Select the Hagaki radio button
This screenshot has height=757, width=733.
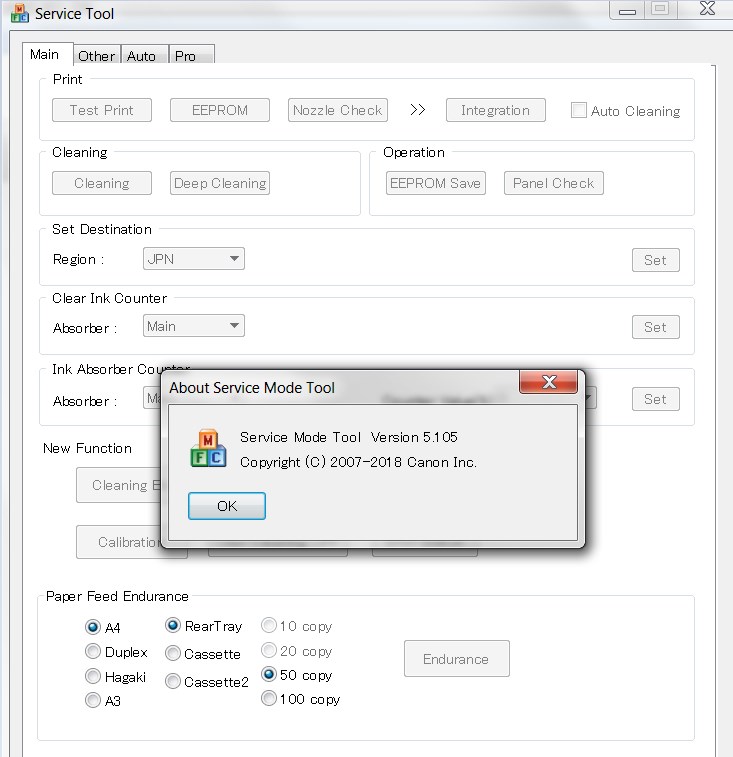point(93,676)
